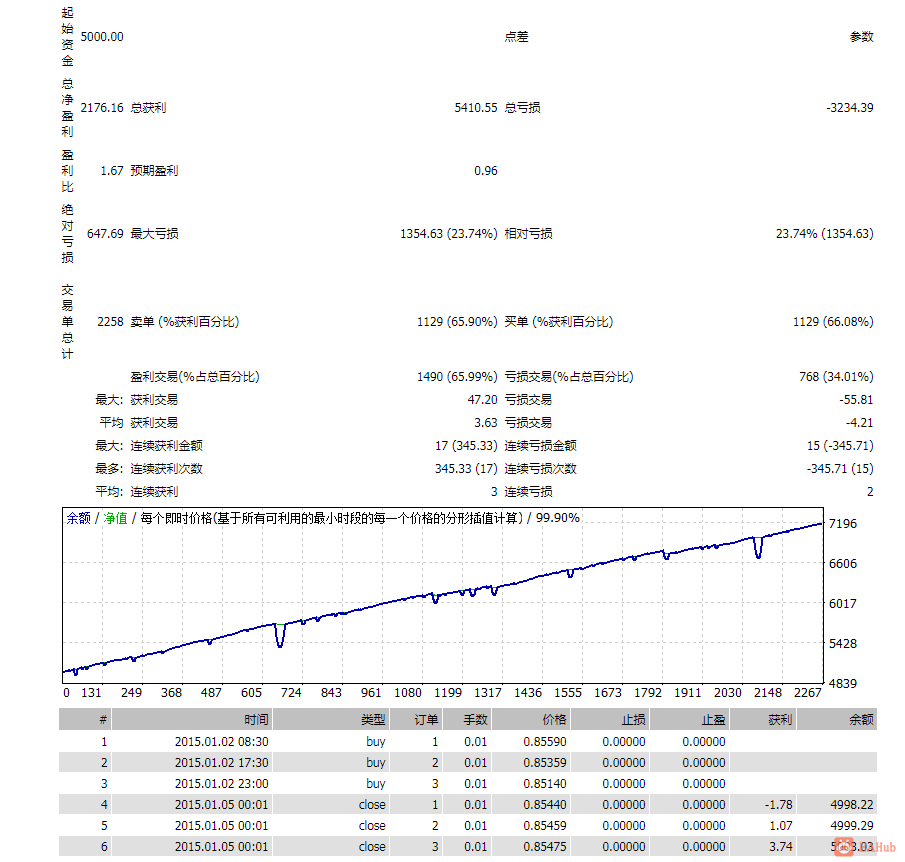Select time cell 2015.01.02 23:00
The height and width of the screenshot is (862, 905).
(x=222, y=784)
